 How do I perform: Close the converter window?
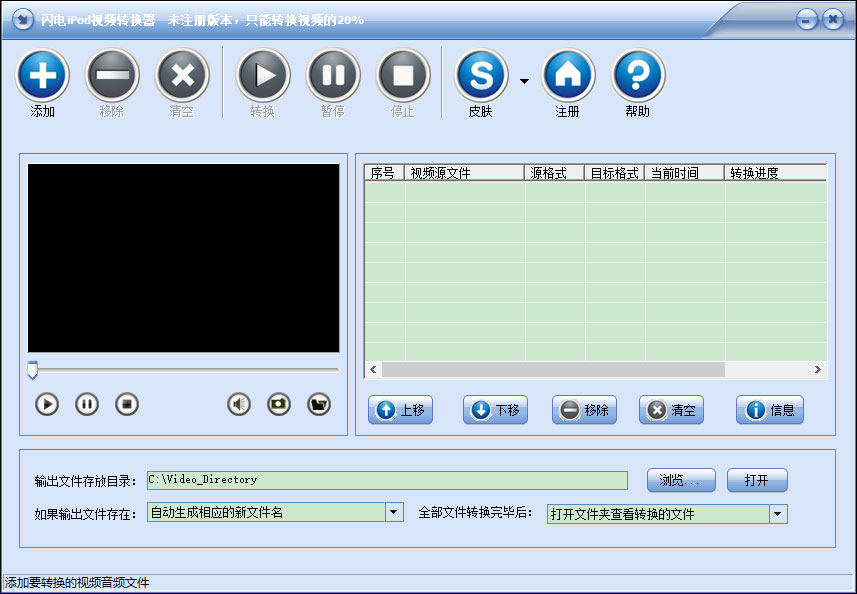click(x=833, y=20)
